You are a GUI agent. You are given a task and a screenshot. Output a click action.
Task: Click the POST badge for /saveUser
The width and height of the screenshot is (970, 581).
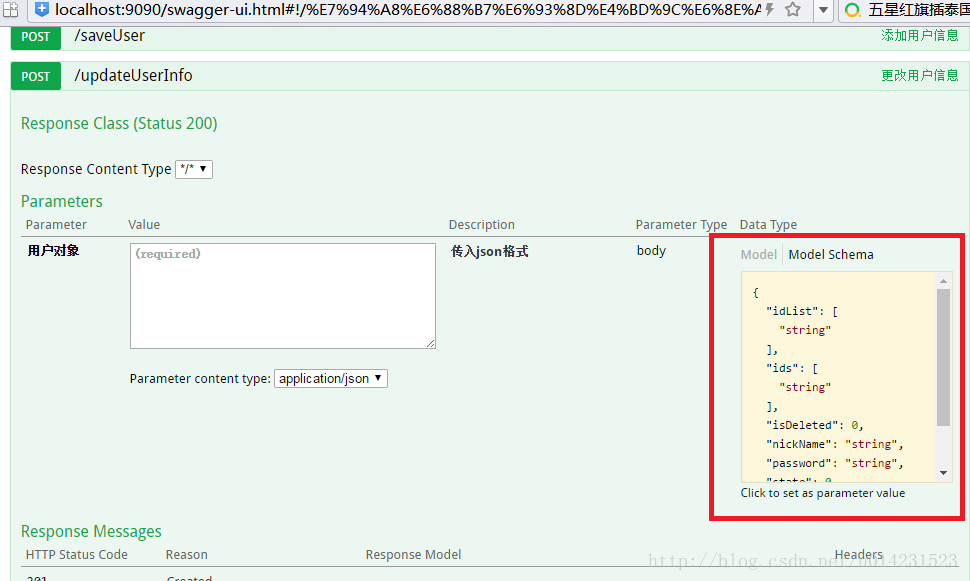coord(36,37)
